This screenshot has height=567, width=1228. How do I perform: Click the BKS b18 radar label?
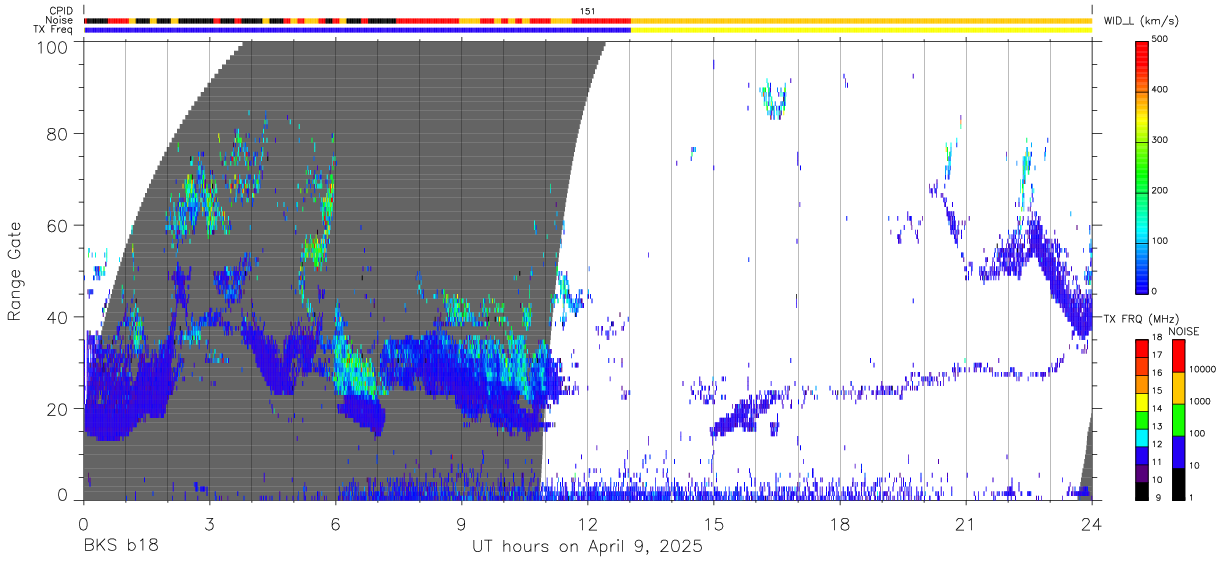coord(120,546)
